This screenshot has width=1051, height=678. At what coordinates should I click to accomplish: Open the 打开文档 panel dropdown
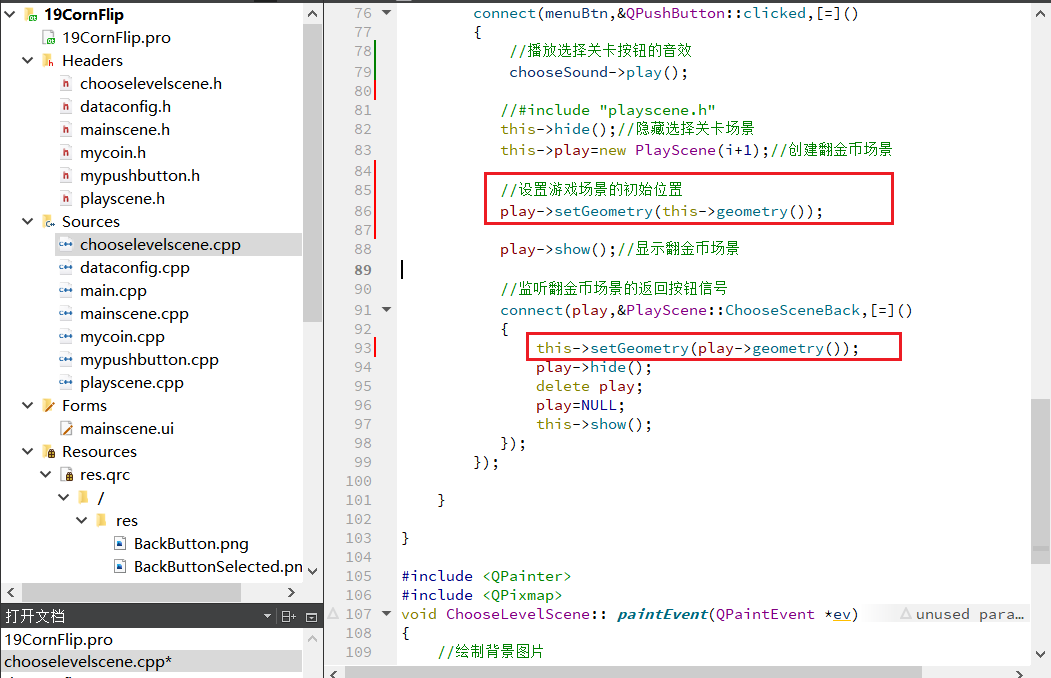pos(267,616)
